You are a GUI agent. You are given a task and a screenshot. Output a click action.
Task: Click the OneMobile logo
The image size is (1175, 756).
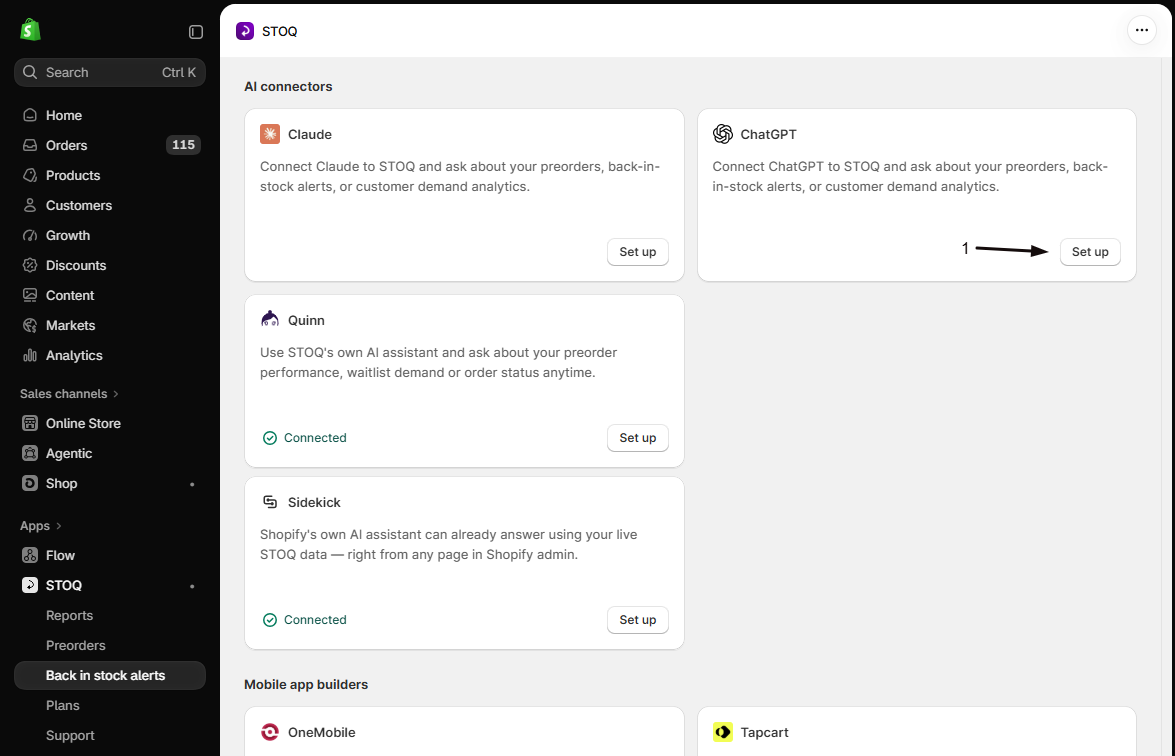coord(270,732)
